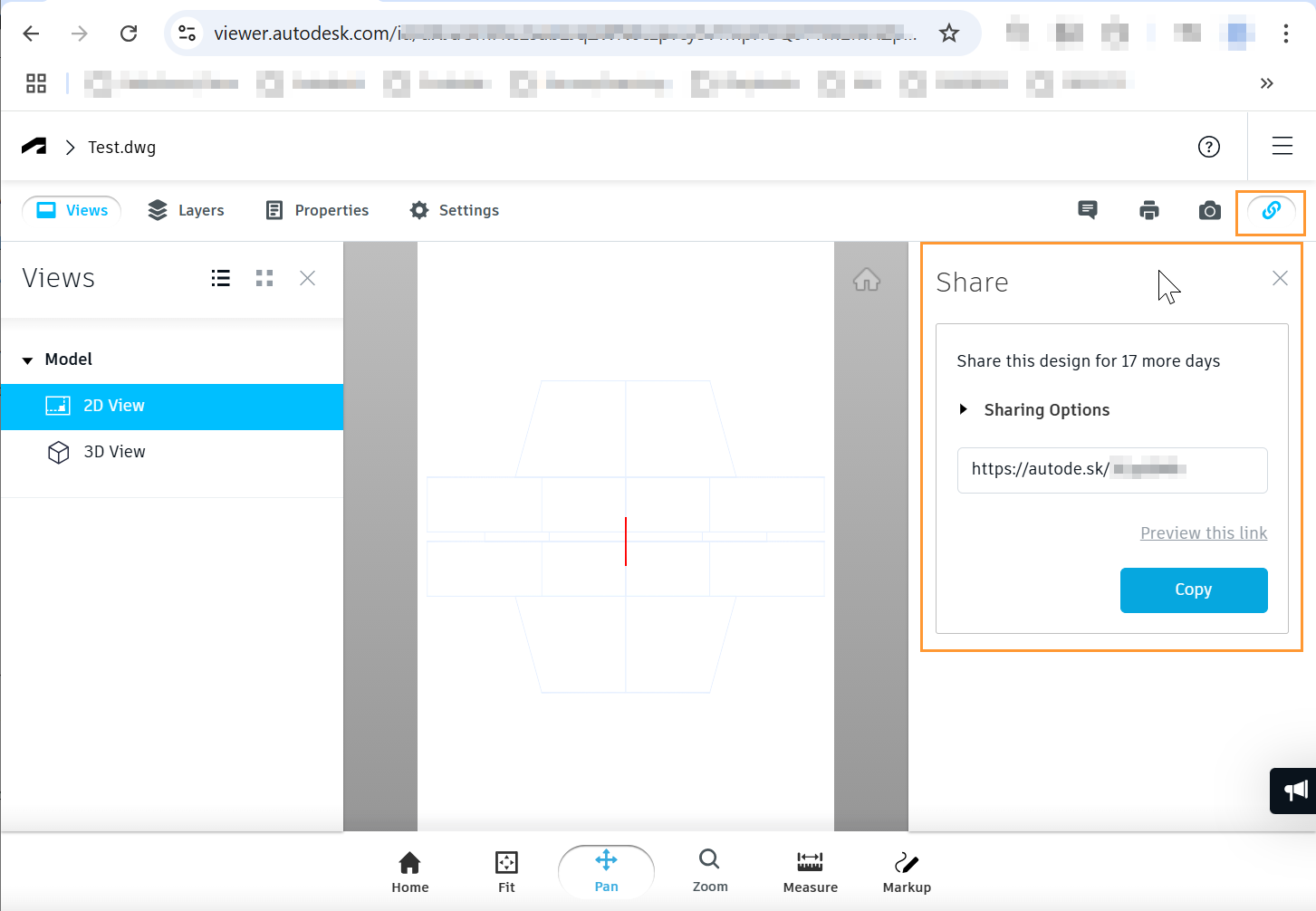Viewport: 1316px width, 911px height.
Task: Open the viewer hamburger menu
Action: coord(1282,146)
